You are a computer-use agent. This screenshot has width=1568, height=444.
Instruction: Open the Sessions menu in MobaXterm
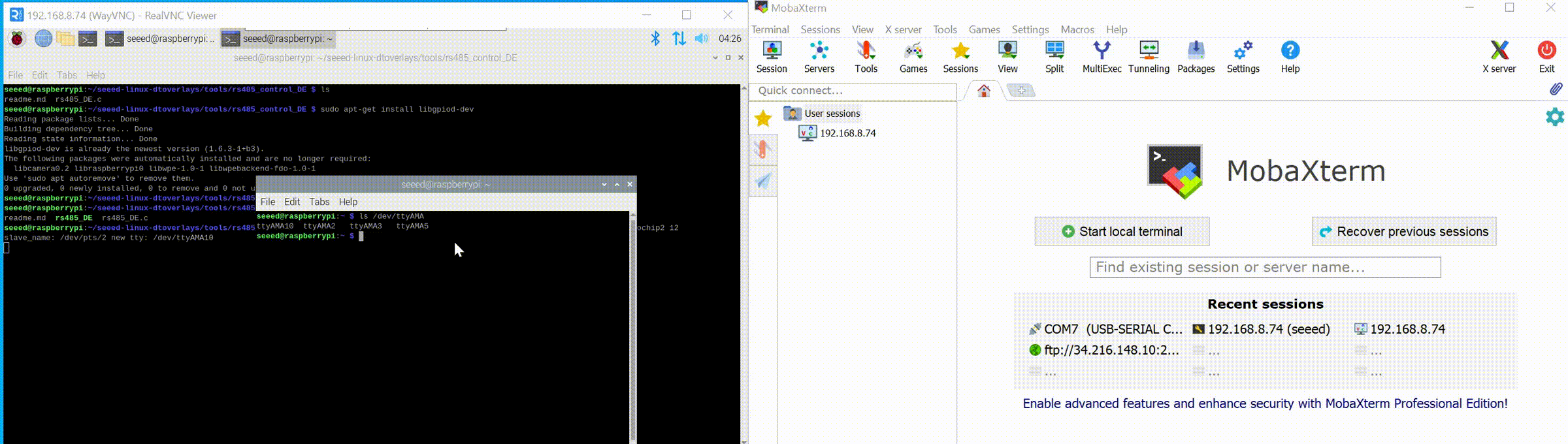pyautogui.click(x=820, y=29)
